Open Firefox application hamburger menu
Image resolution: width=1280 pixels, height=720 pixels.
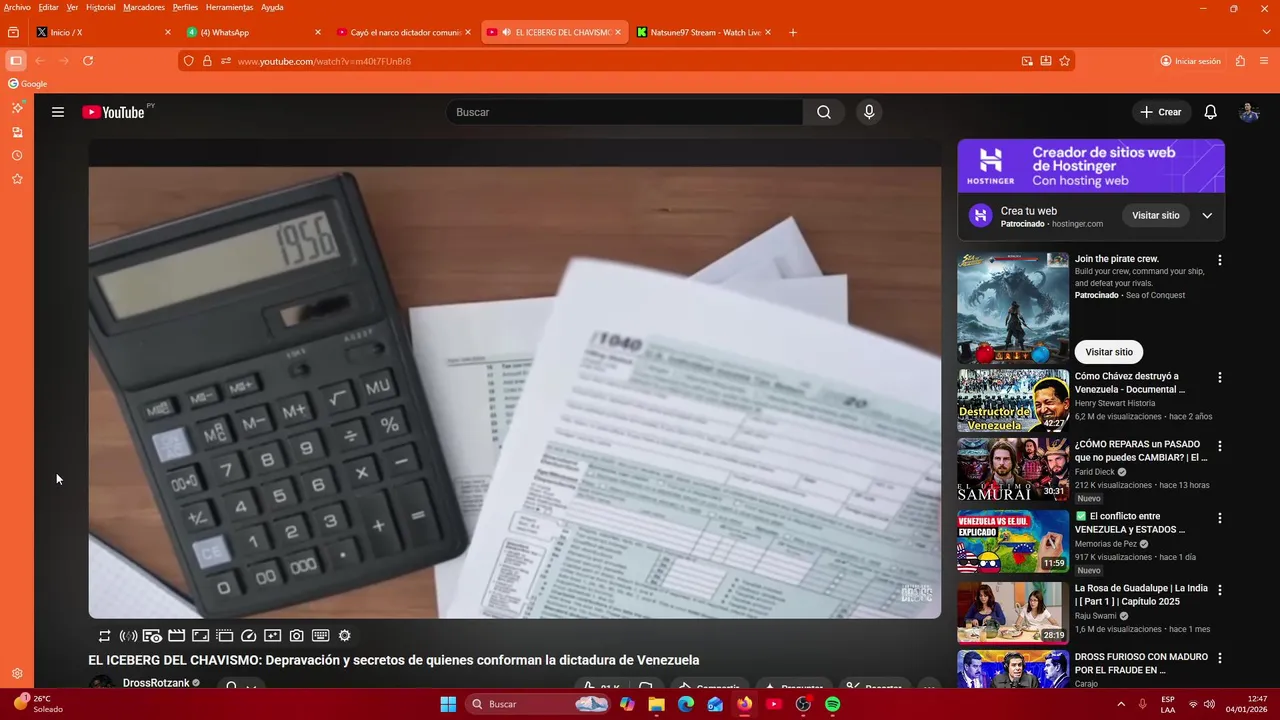tap(1265, 61)
